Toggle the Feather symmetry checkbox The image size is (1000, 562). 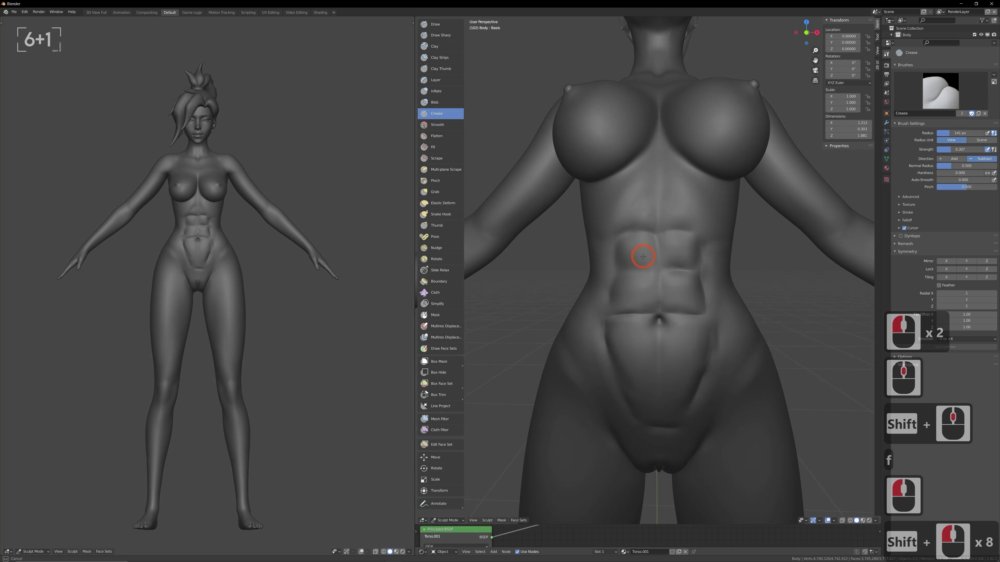point(939,285)
